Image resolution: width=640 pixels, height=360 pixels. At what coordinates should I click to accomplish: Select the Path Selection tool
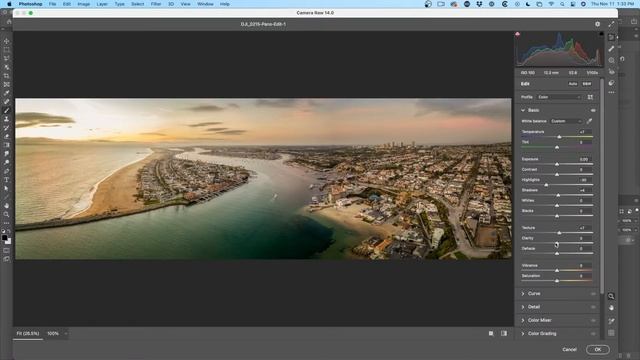pos(7,188)
